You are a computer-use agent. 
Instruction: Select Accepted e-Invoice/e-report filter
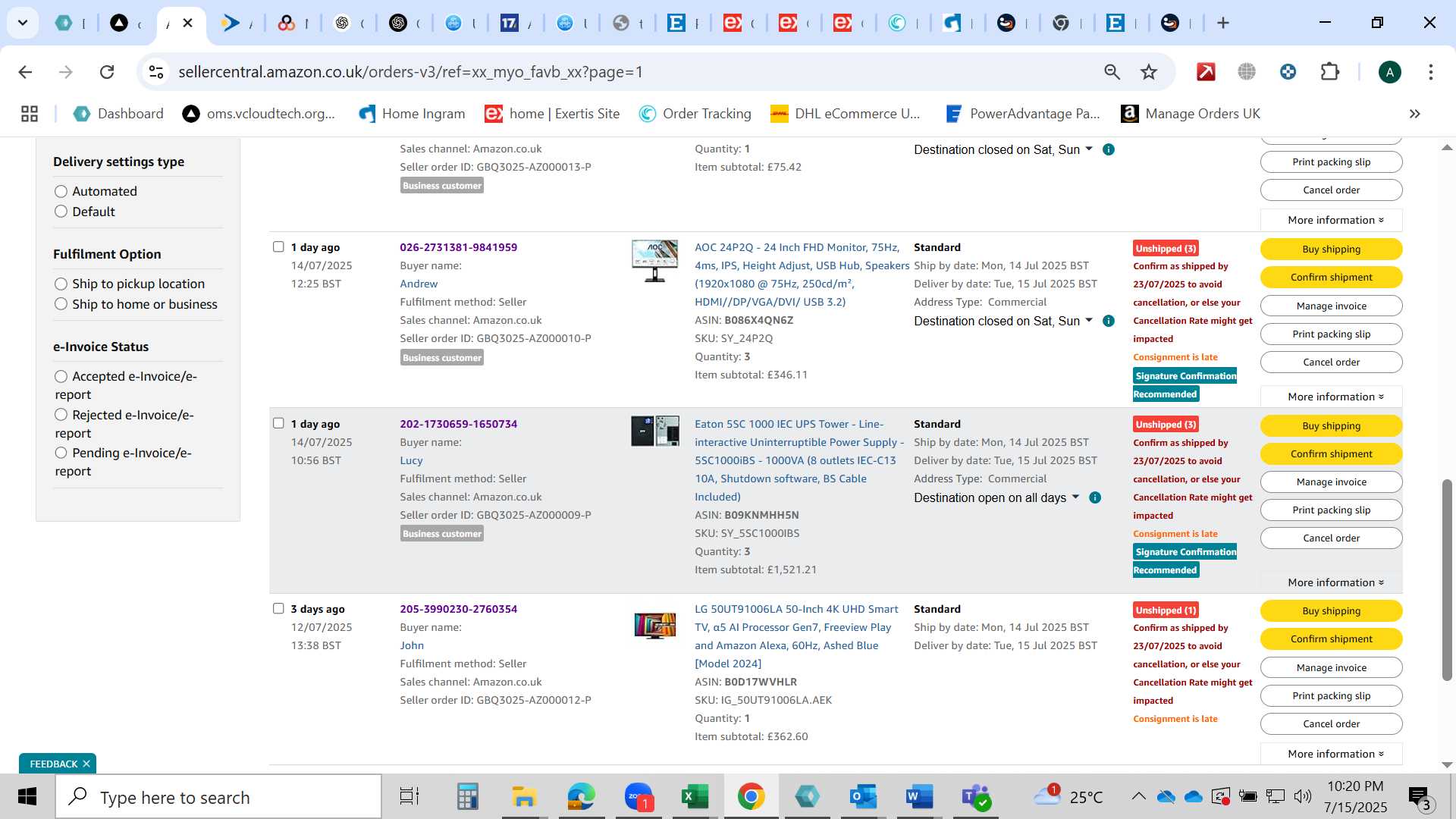tap(61, 376)
